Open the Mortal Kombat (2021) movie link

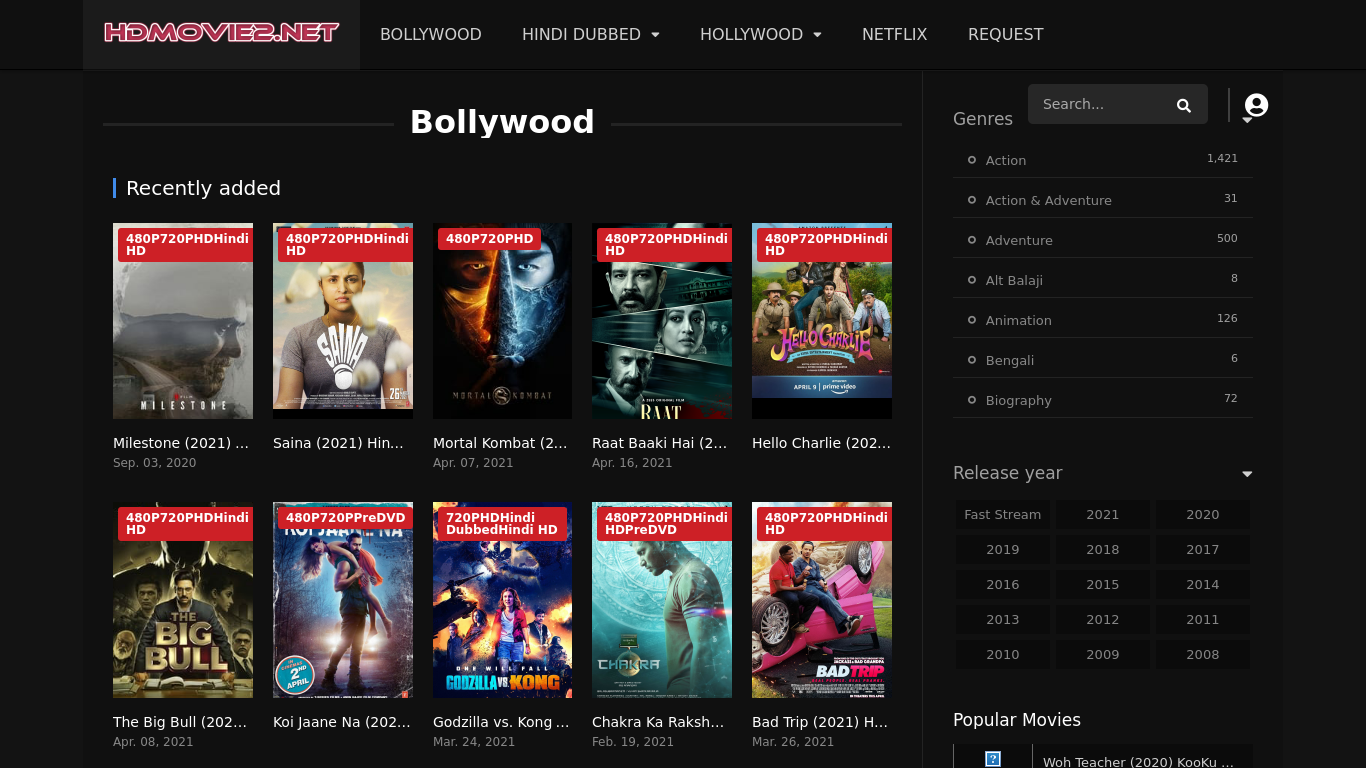pyautogui.click(x=500, y=443)
